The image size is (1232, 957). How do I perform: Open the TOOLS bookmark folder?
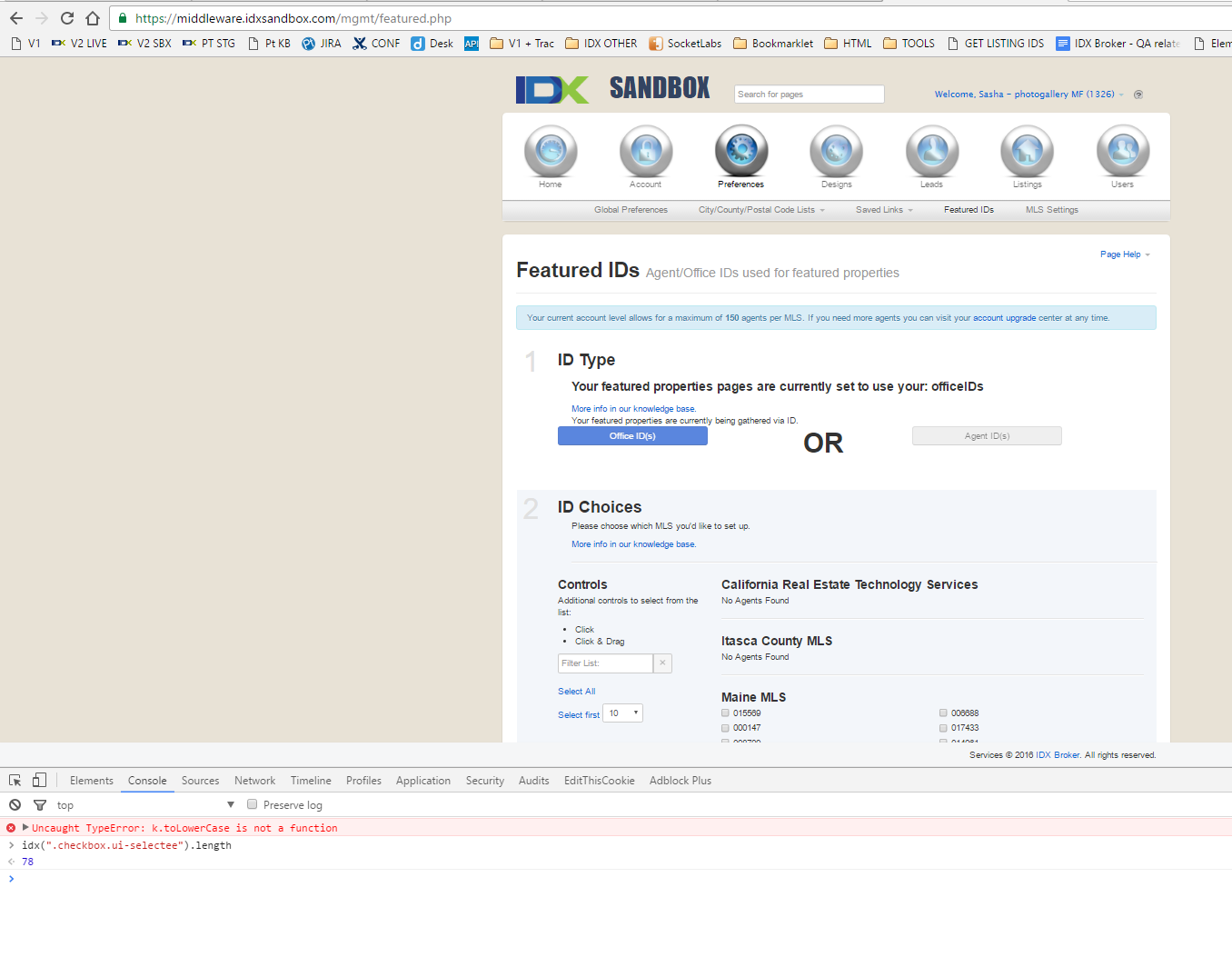click(909, 44)
